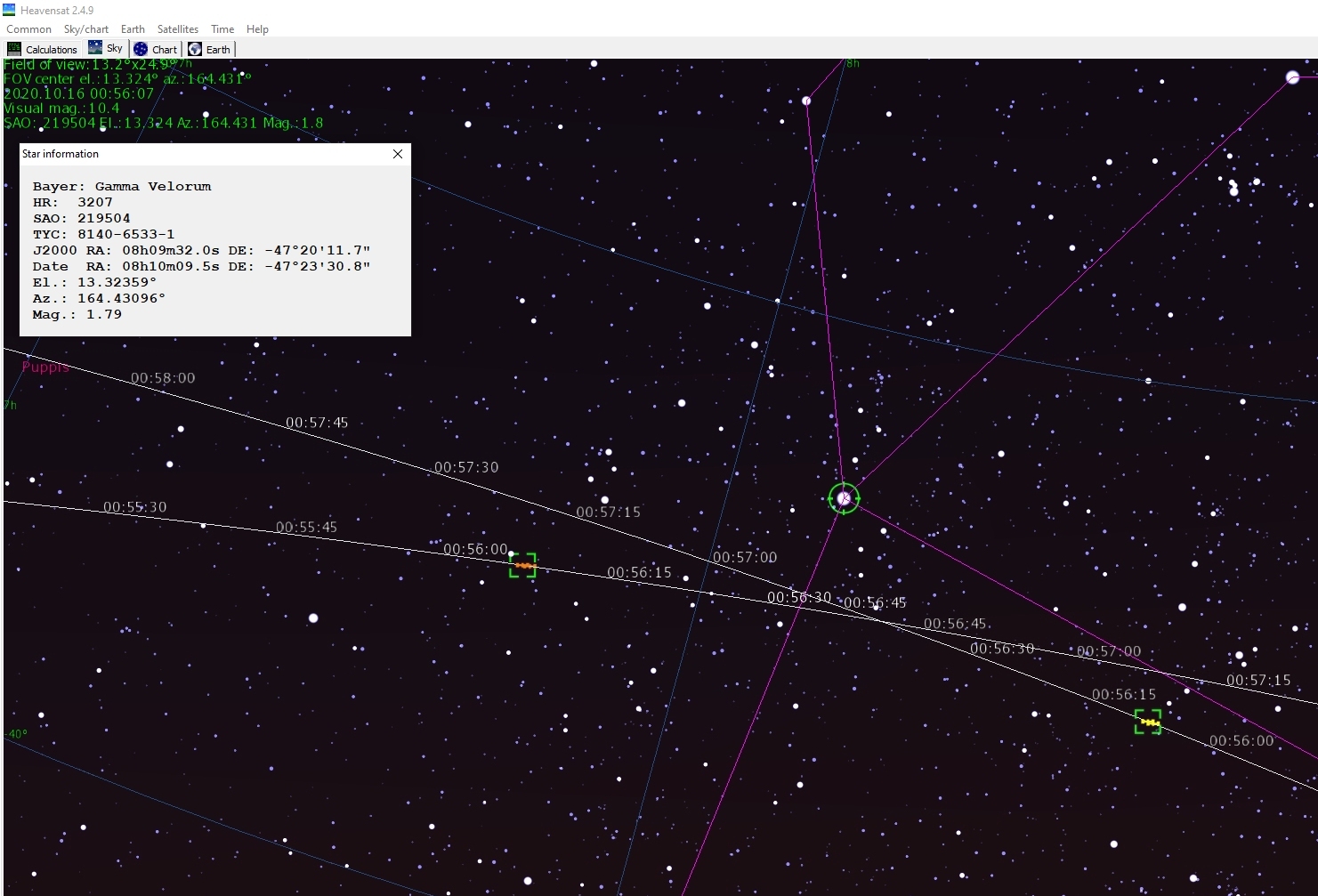Open the Sky/chart menu

coord(86,29)
